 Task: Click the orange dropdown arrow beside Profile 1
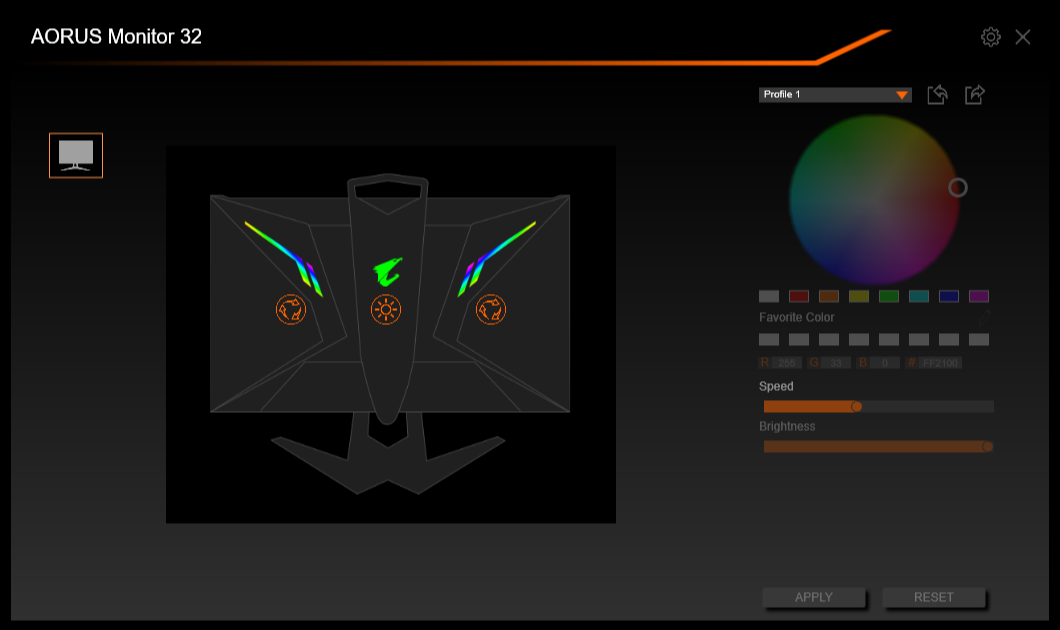[x=902, y=95]
